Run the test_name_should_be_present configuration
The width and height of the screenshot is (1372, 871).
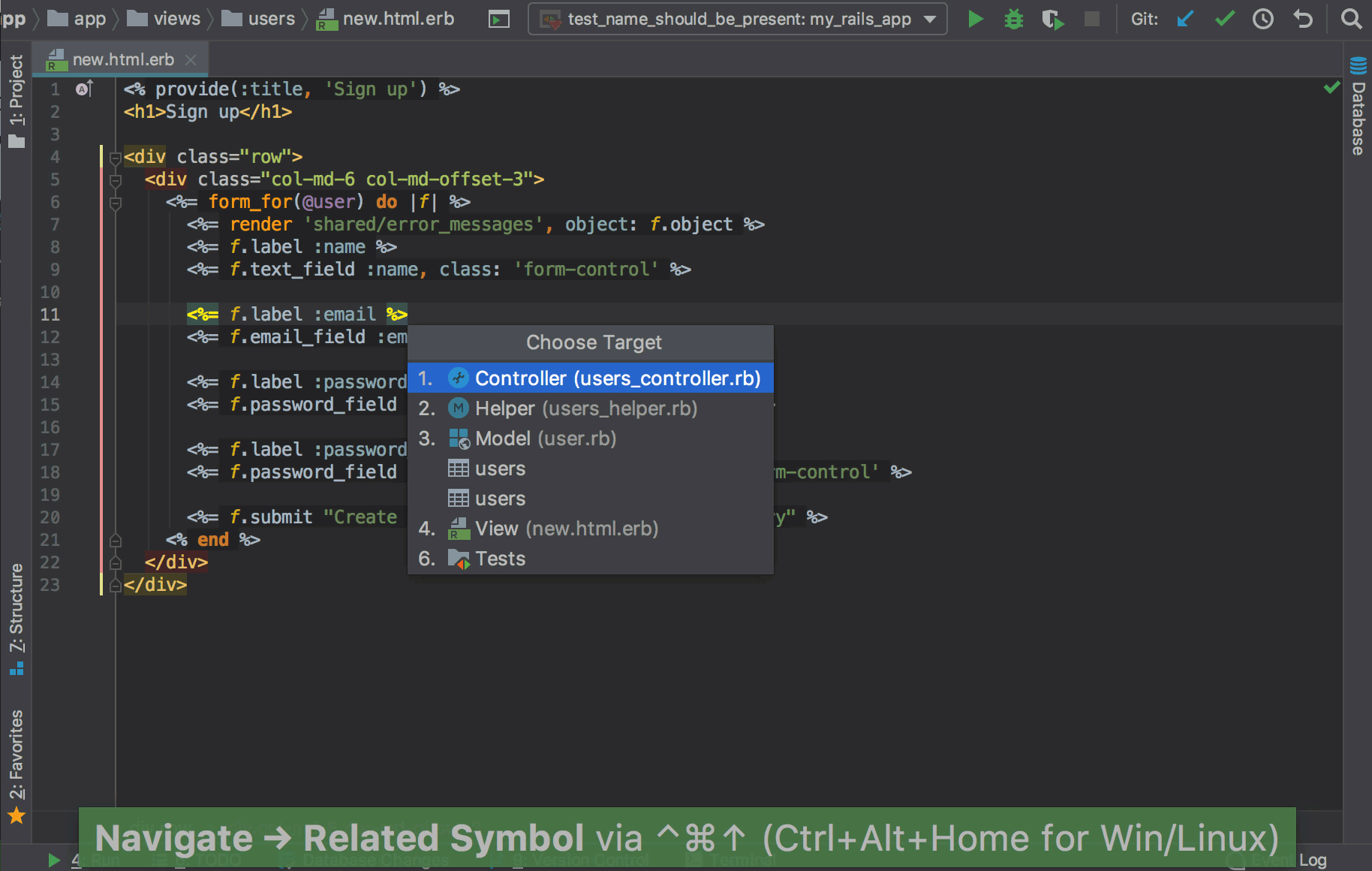point(975,19)
